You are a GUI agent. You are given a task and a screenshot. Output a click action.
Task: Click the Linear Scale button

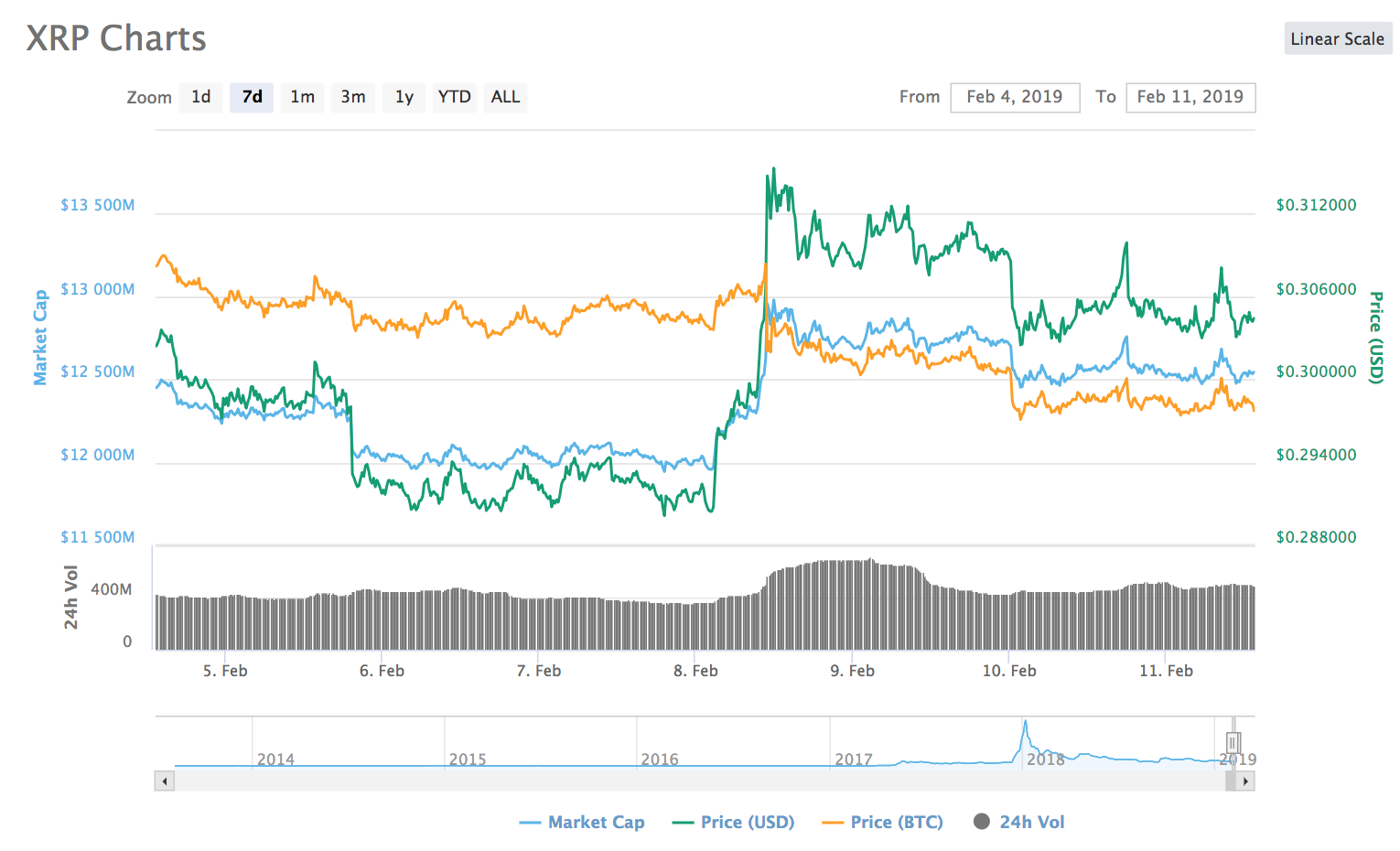click(x=1338, y=39)
